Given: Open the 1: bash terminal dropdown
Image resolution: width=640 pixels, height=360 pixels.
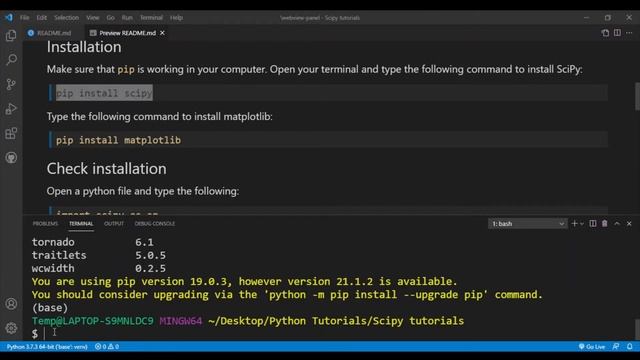Looking at the screenshot, I should tap(527, 224).
